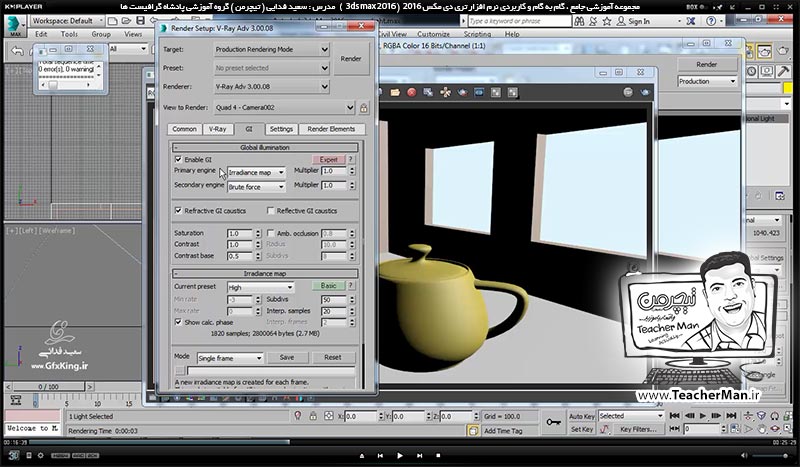Click the Reset button for irradiance map
This screenshot has height=467, width=800.
point(333,357)
